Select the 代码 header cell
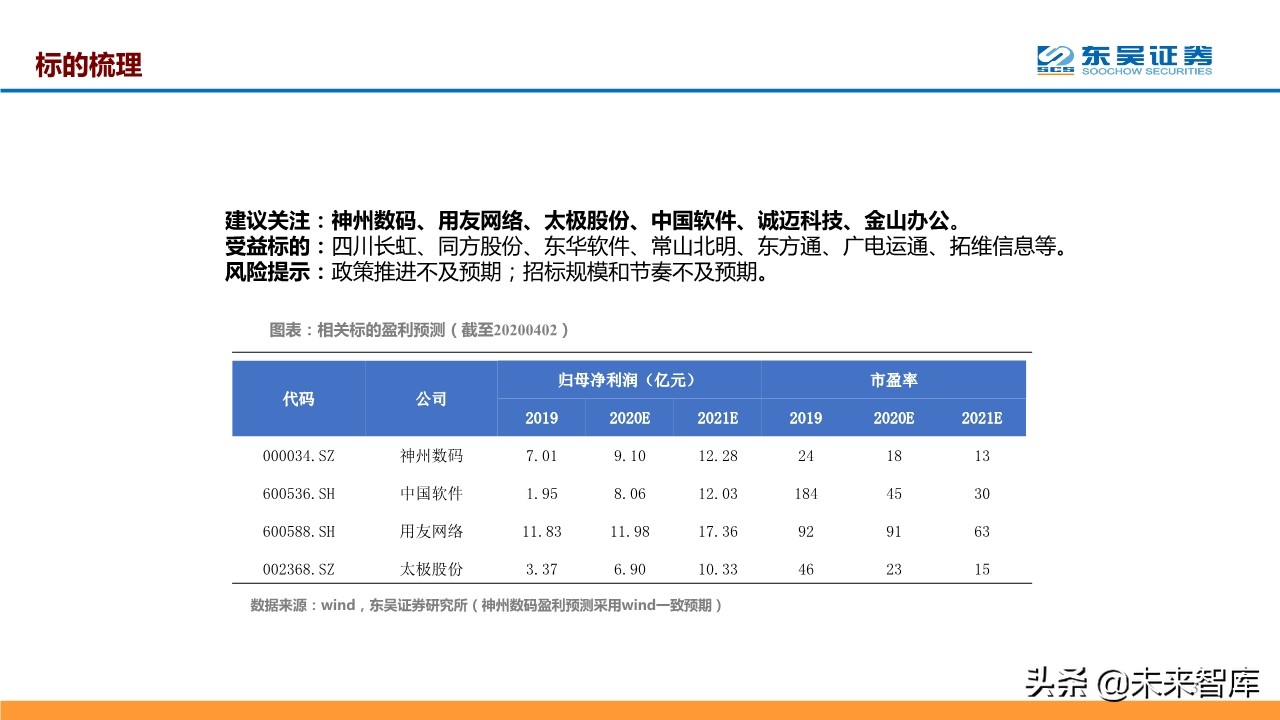1280x720 pixels. tap(297, 398)
